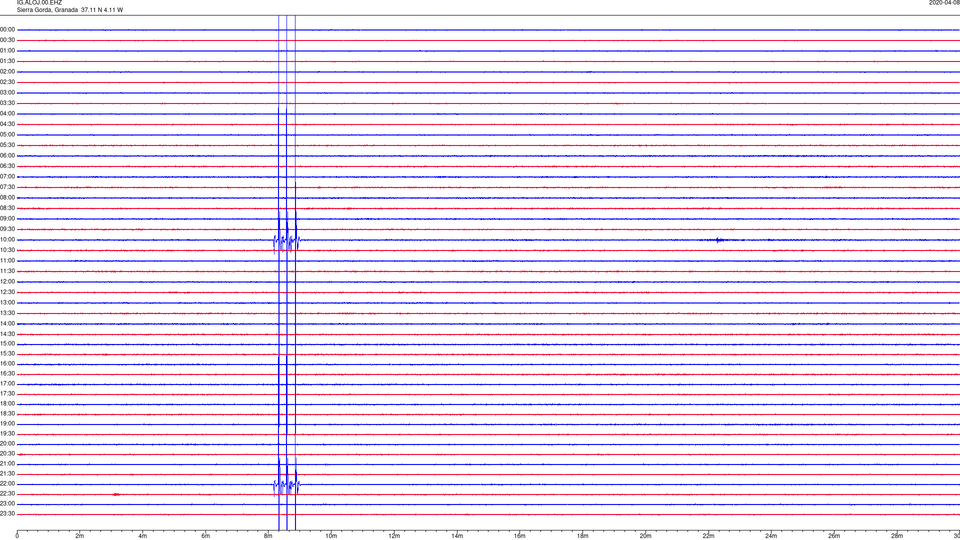Image resolution: width=960 pixels, height=540 pixels.
Task: Select the 04:00 time label
Action: [x=7, y=113]
